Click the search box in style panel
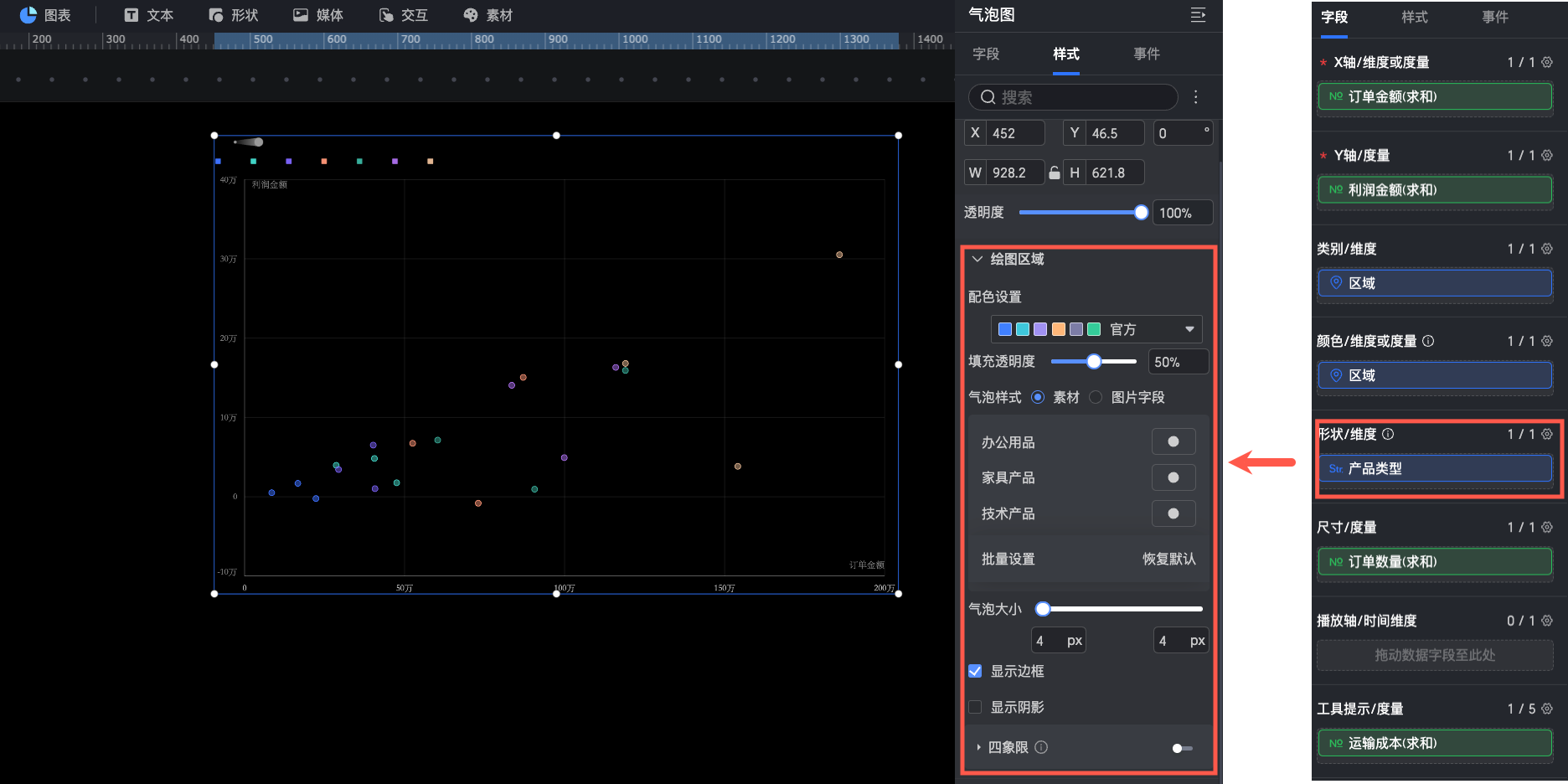 pos(1073,97)
